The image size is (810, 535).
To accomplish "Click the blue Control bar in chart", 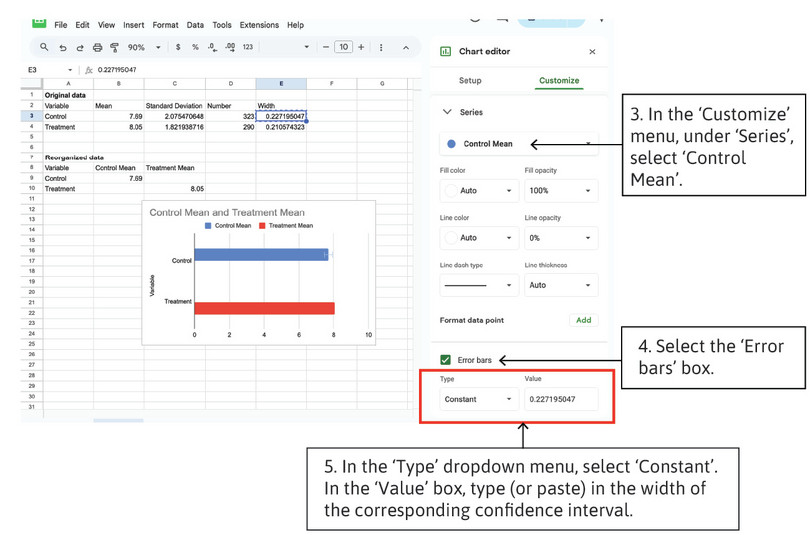I will coord(261,255).
